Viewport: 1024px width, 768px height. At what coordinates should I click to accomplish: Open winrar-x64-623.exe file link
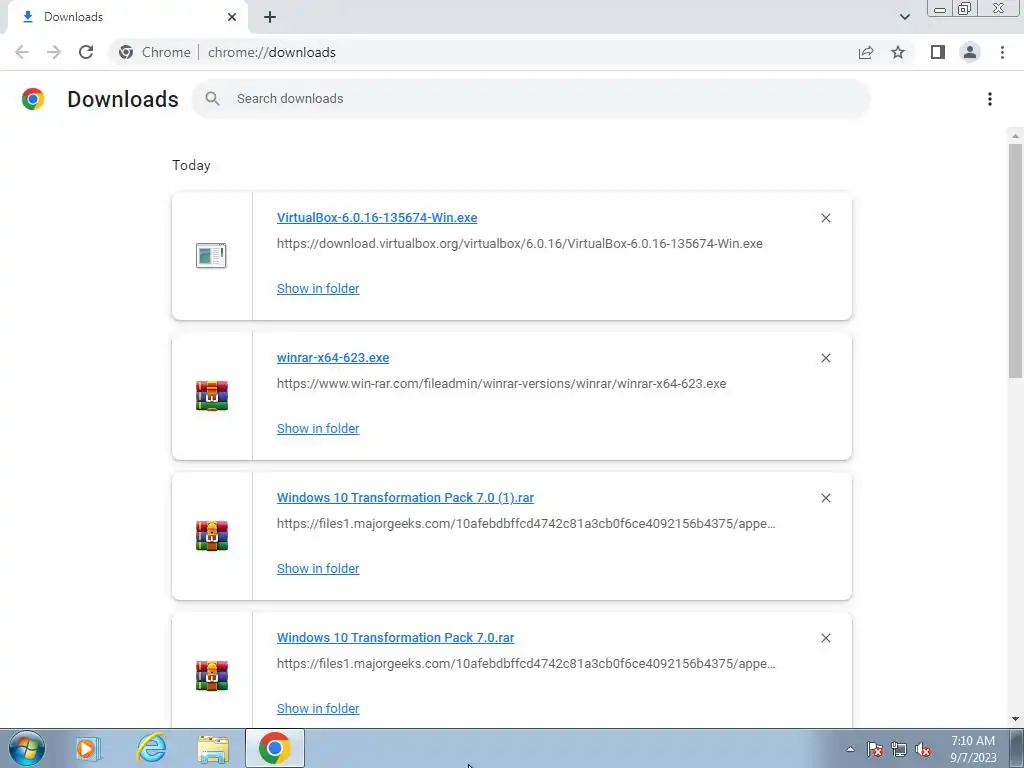[333, 358]
